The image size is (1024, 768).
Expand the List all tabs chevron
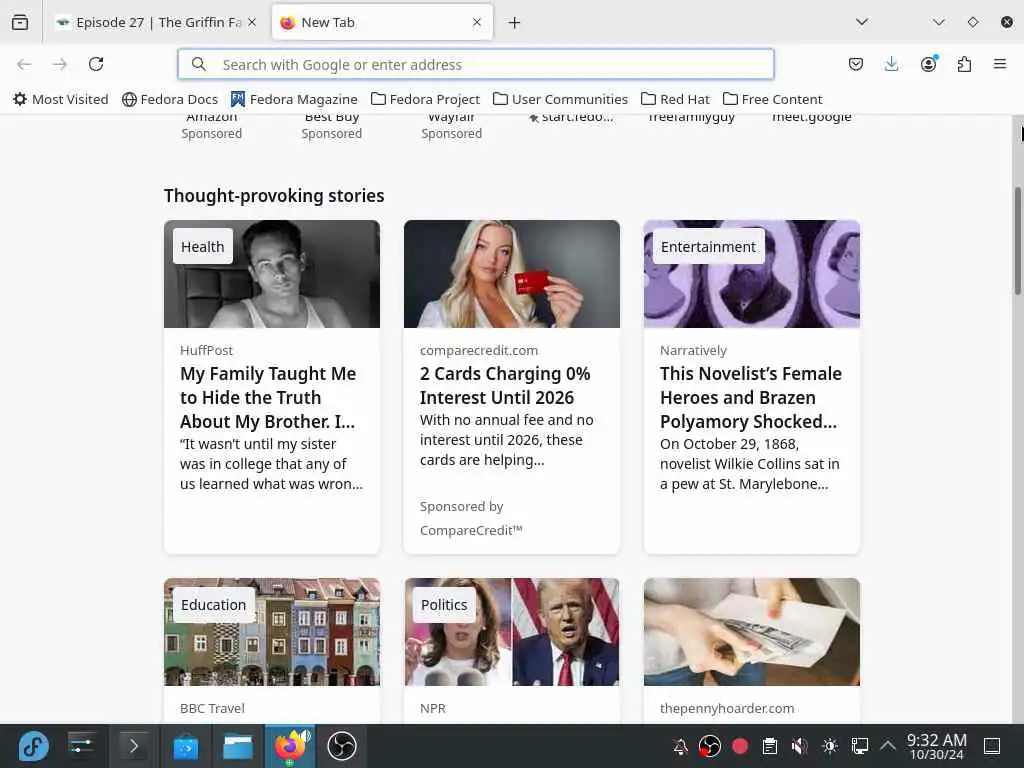(x=862, y=22)
